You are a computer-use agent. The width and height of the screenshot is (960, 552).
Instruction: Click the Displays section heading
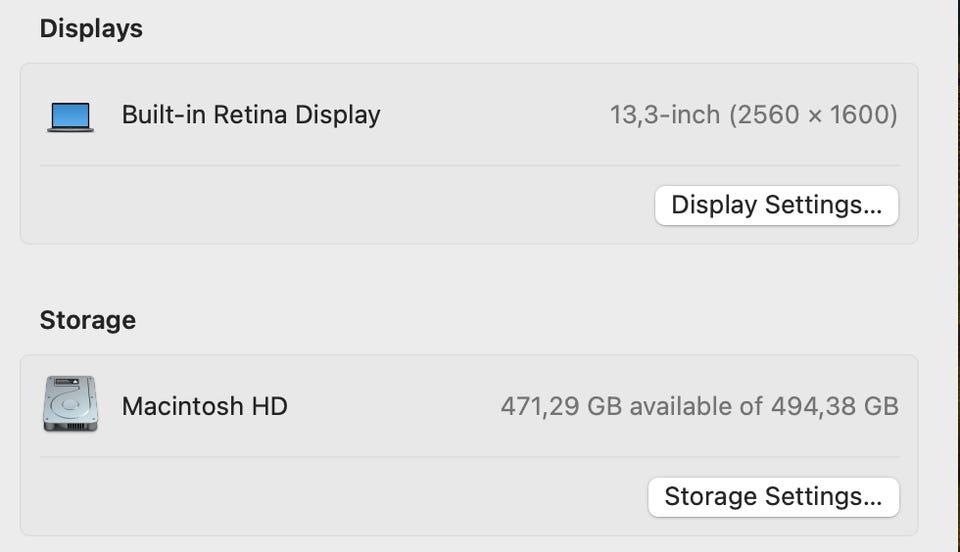pos(91,29)
